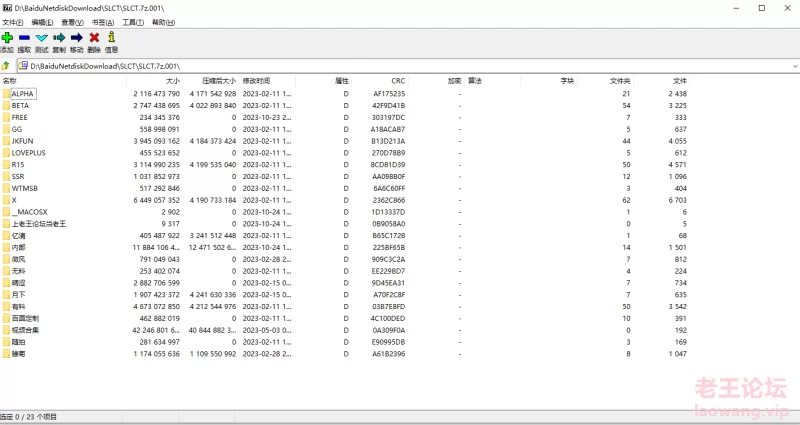Open the Info (信息) toolbar icon

click(x=111, y=38)
